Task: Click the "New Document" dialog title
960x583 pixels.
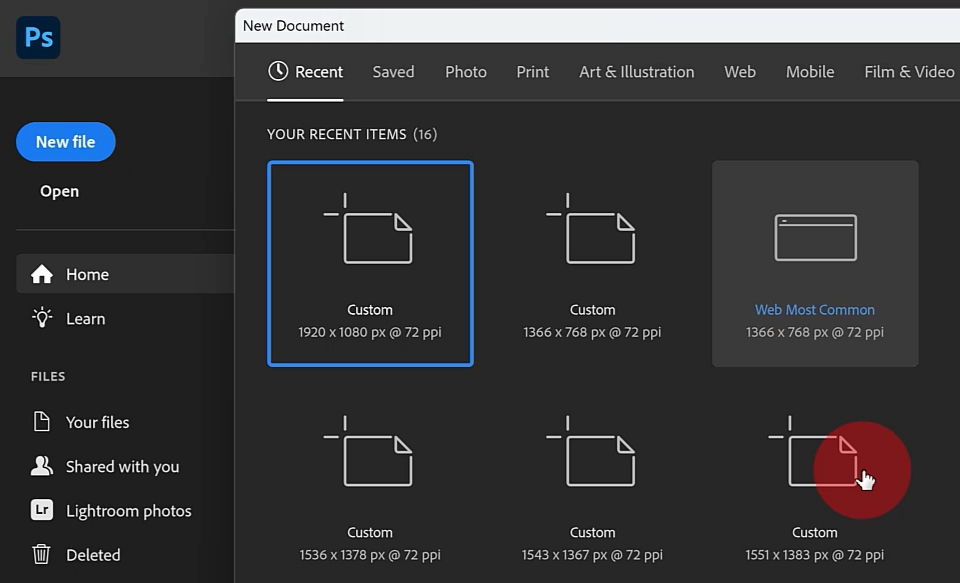Action: 293,26
